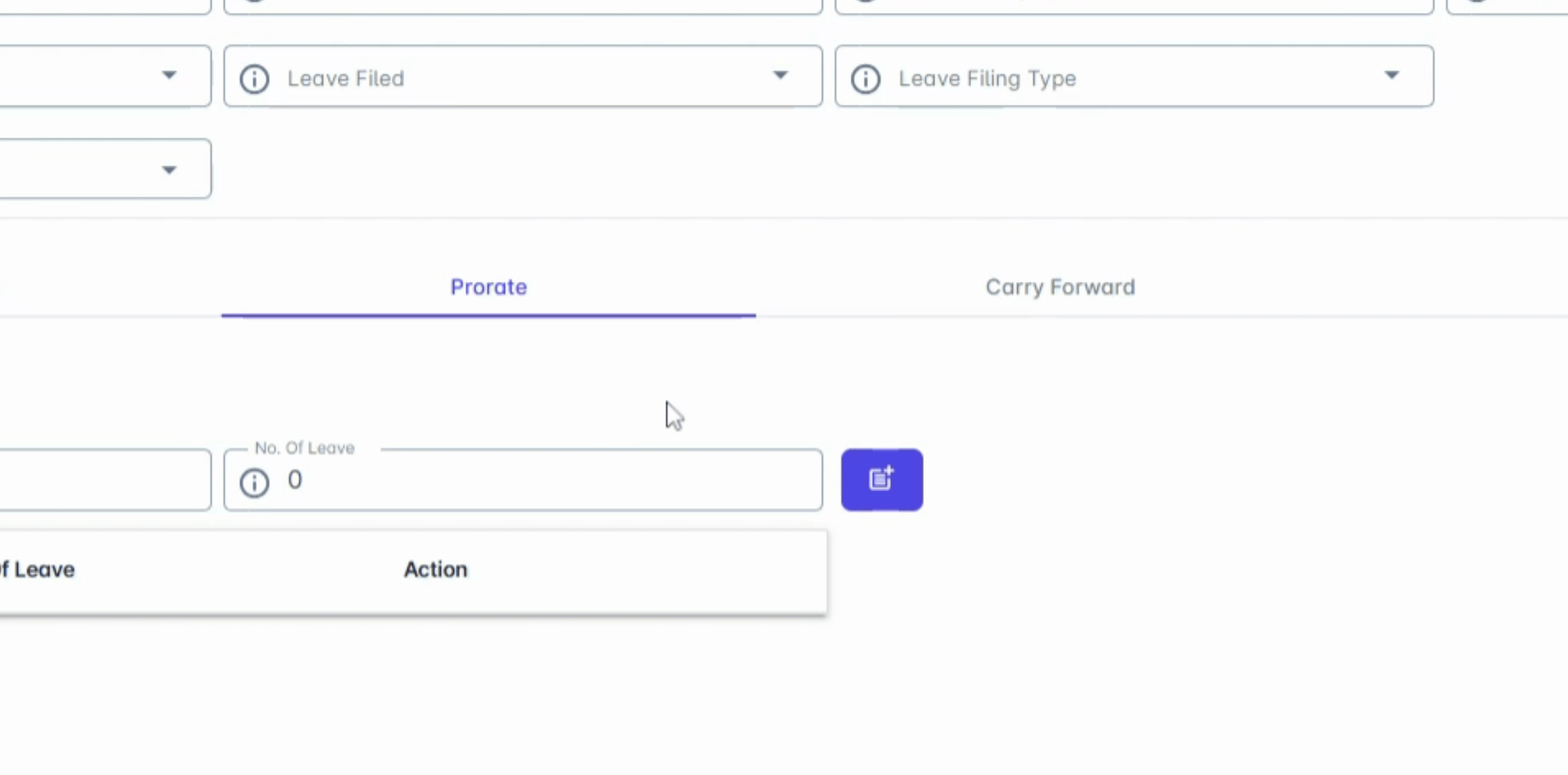Expand the Leave Filed dropdown arrow
This screenshot has height=775, width=1568.
click(x=780, y=76)
